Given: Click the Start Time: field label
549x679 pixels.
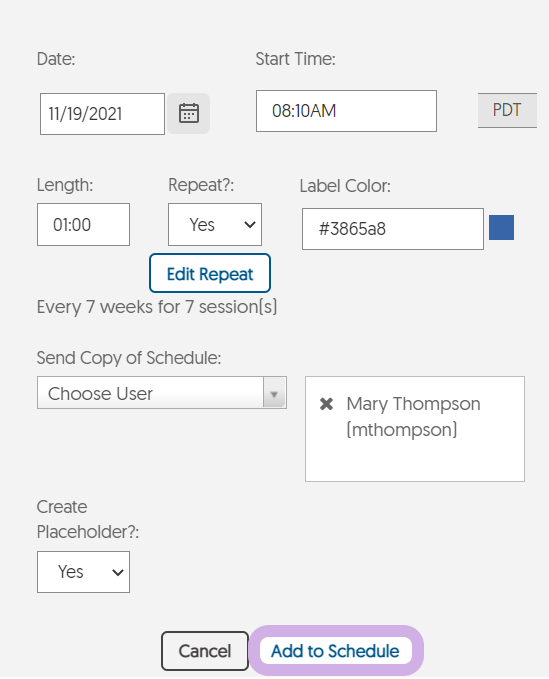Looking at the screenshot, I should click(x=295, y=59).
